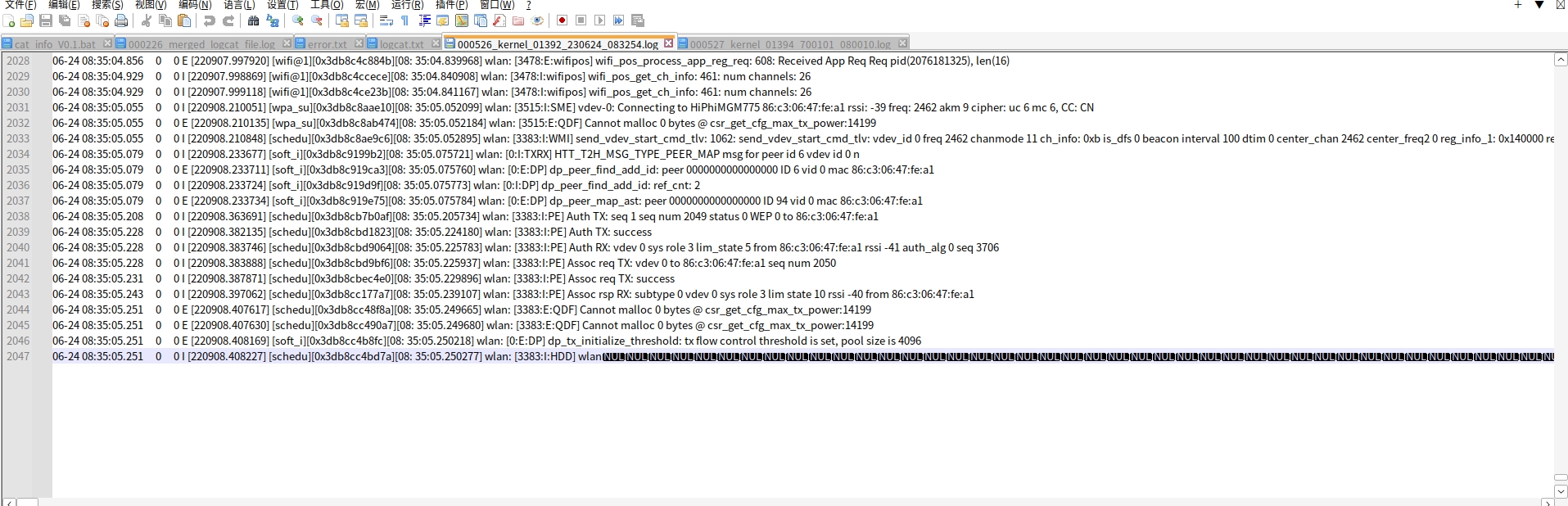Close the error.txt tab

pos(359,43)
